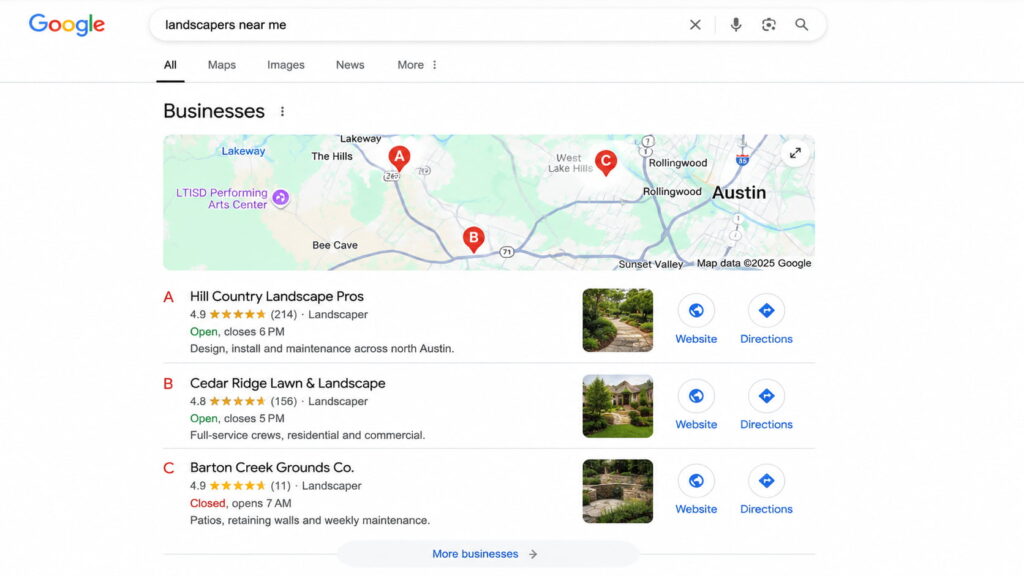
Task: Switch to the News tab
Action: [x=350, y=65]
